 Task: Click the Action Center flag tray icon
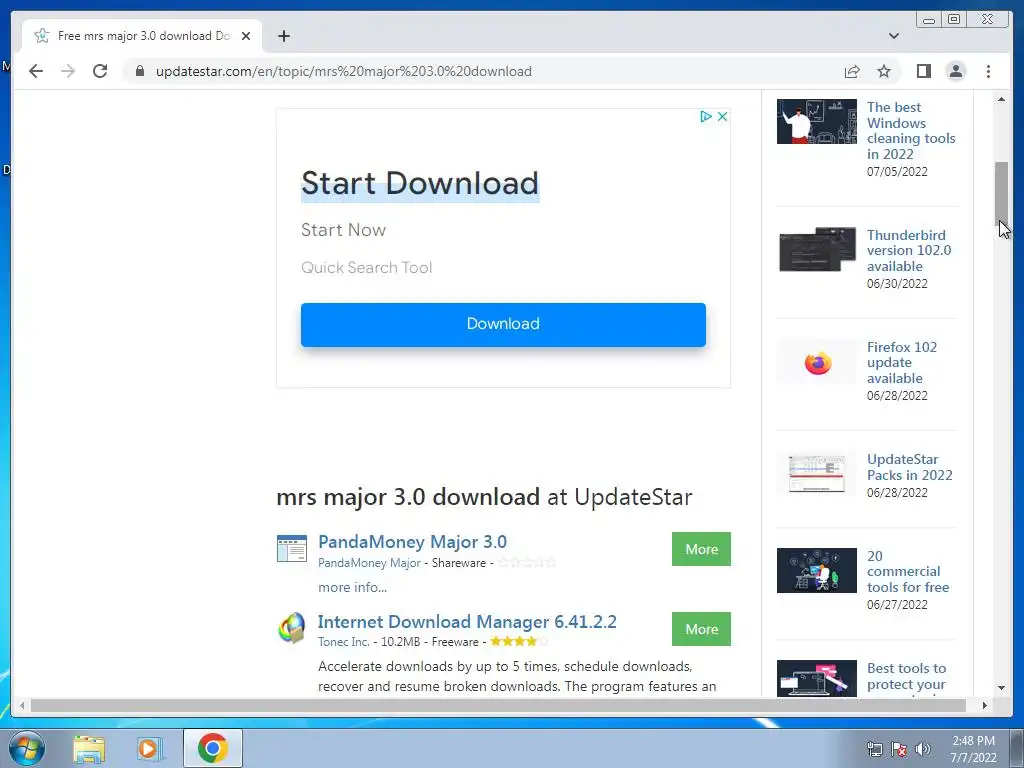(899, 749)
